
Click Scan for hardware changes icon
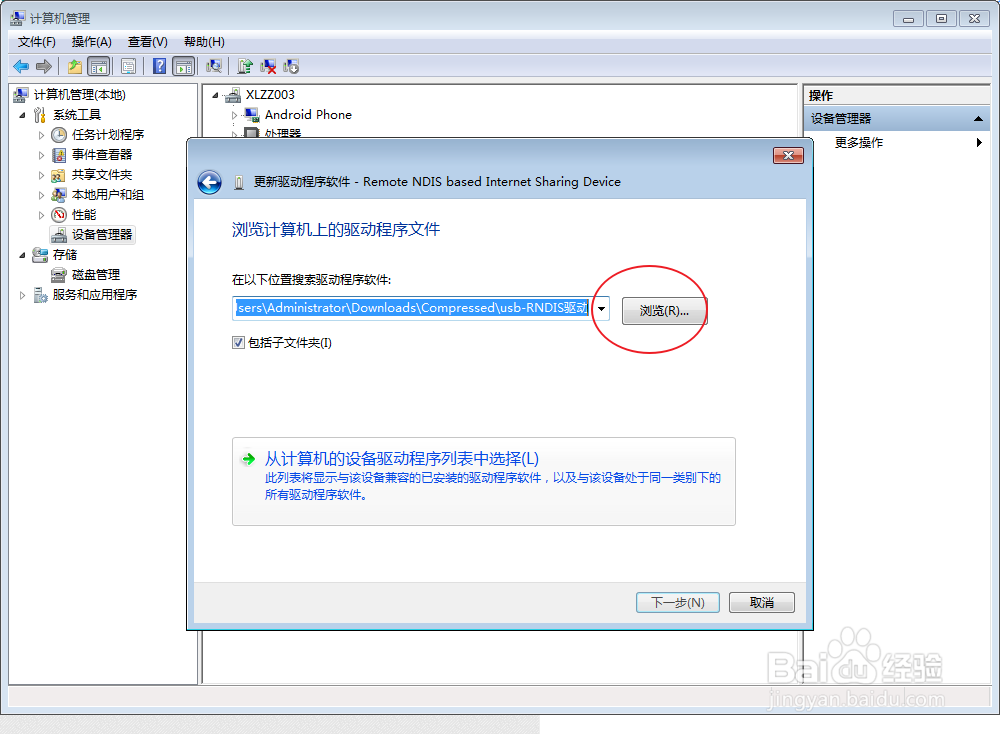(214, 66)
